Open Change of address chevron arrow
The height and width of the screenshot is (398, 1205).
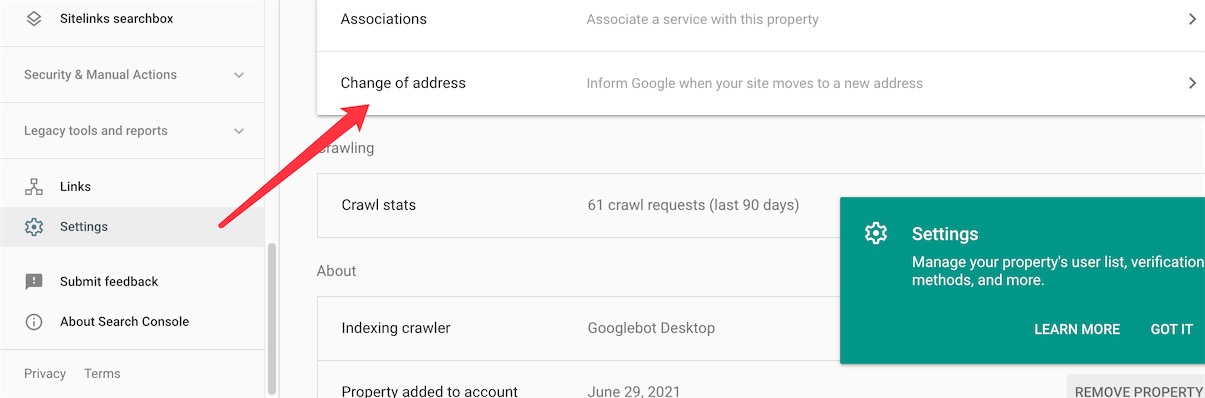tap(1192, 83)
